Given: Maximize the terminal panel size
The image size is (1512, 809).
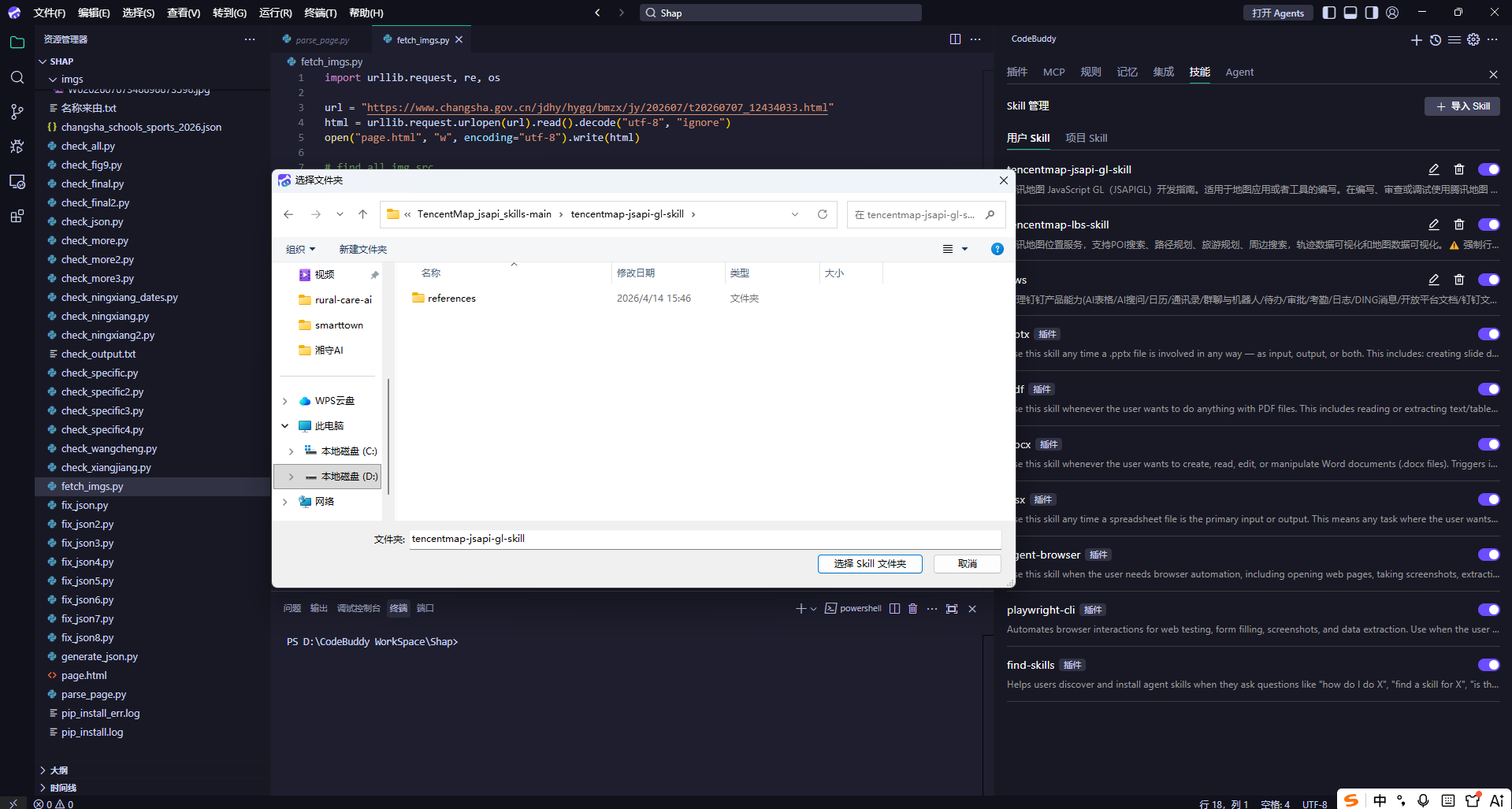Looking at the screenshot, I should [952, 609].
